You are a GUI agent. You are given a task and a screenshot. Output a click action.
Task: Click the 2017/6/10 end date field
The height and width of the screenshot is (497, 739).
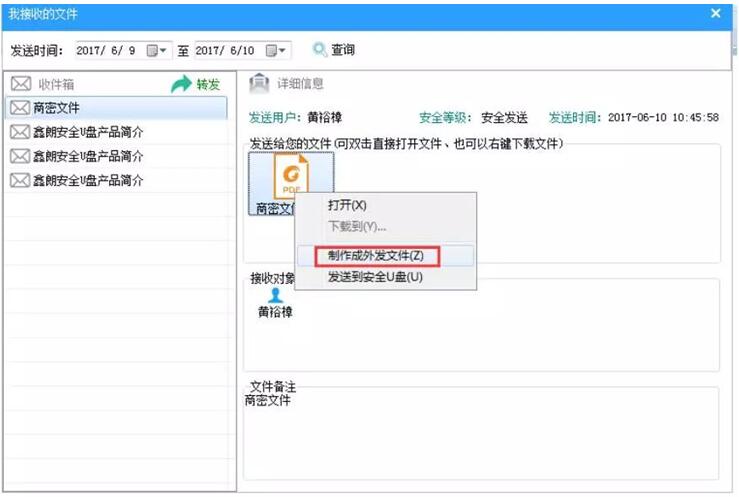pyautogui.click(x=228, y=50)
